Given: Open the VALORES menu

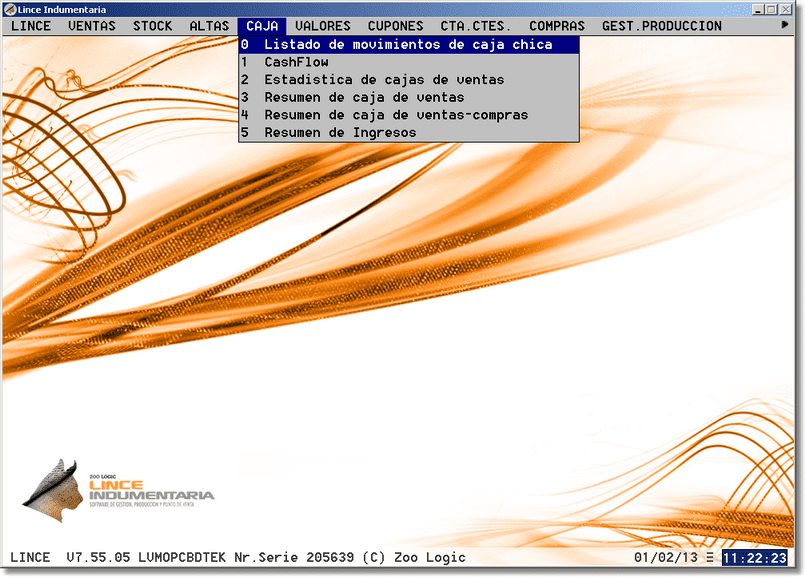Looking at the screenshot, I should click(x=322, y=26).
